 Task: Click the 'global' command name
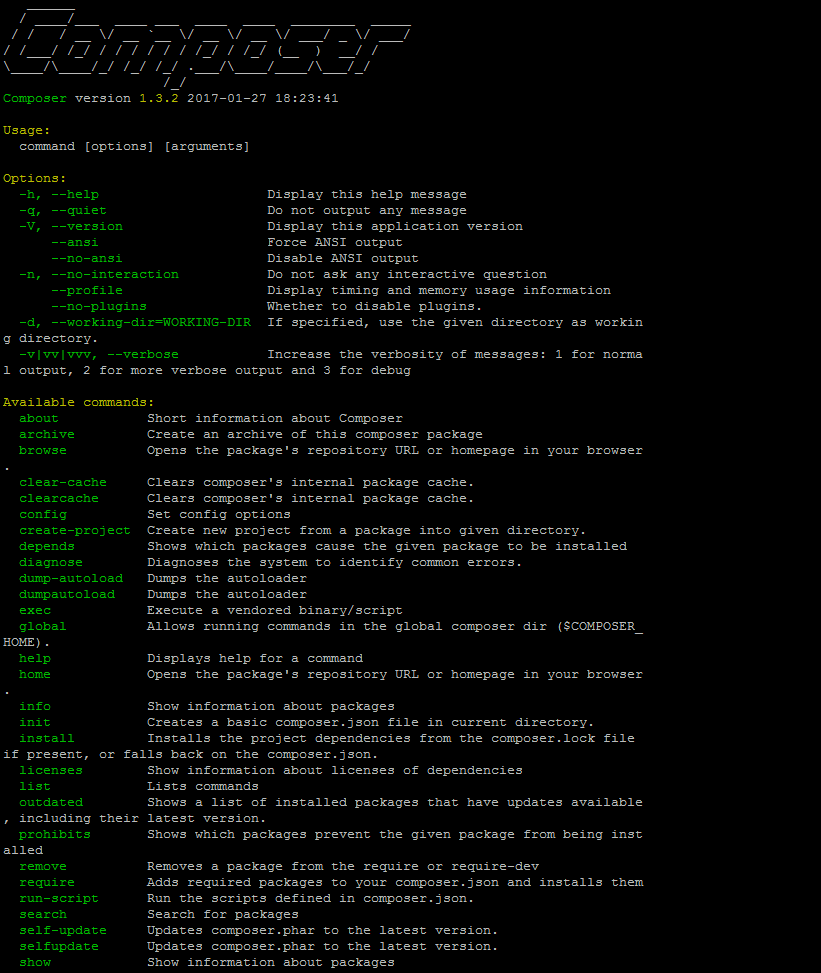pyautogui.click(x=43, y=627)
